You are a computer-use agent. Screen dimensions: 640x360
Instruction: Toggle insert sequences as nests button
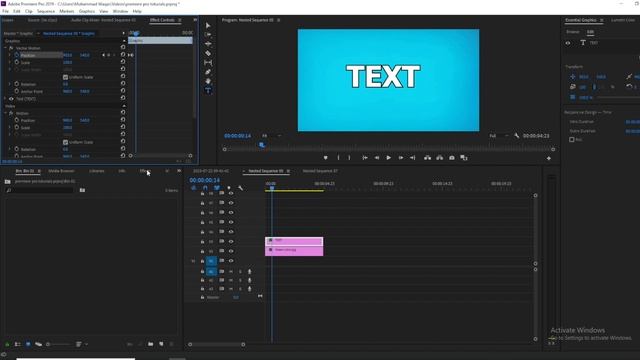click(x=193, y=188)
